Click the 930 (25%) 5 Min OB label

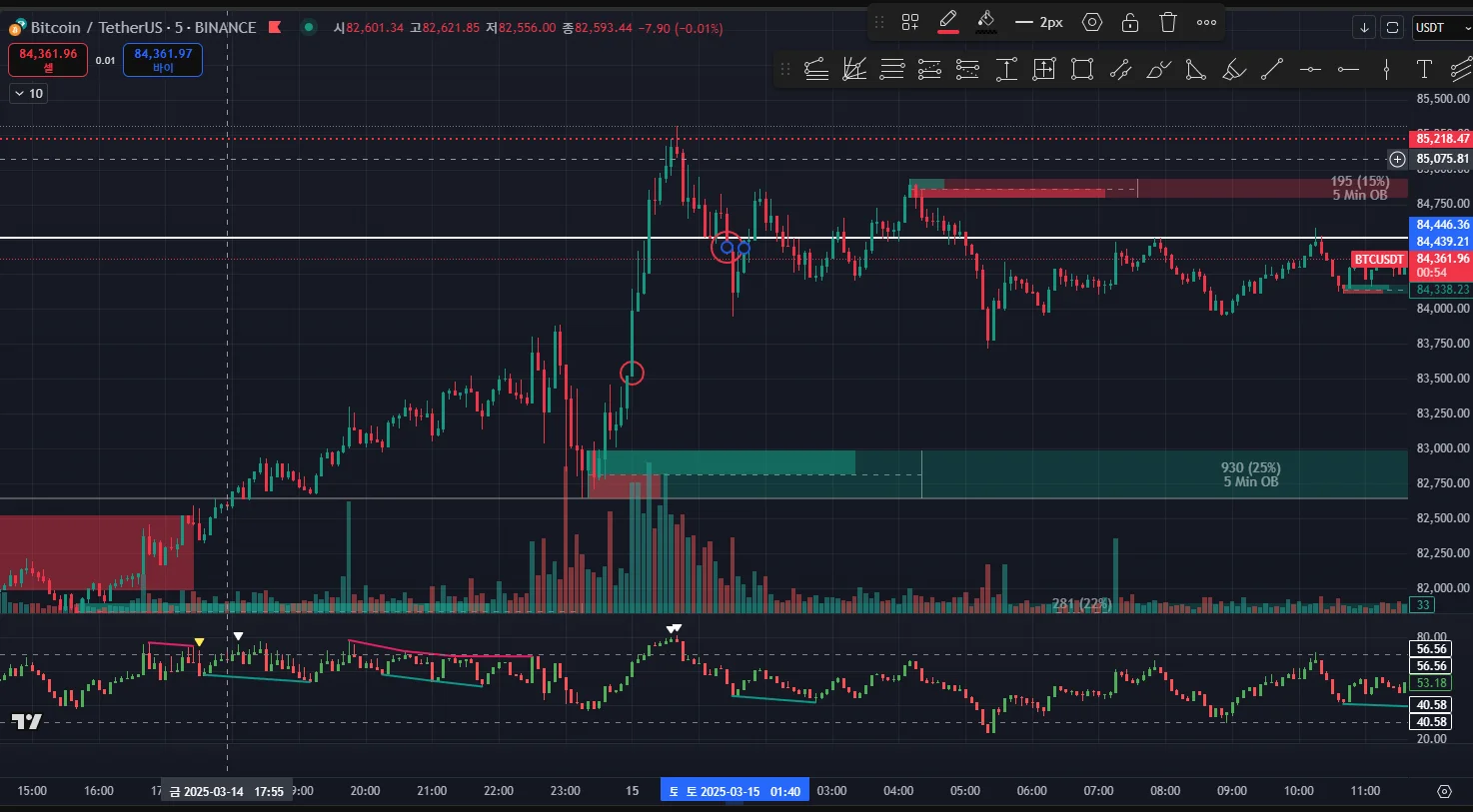[1250, 474]
